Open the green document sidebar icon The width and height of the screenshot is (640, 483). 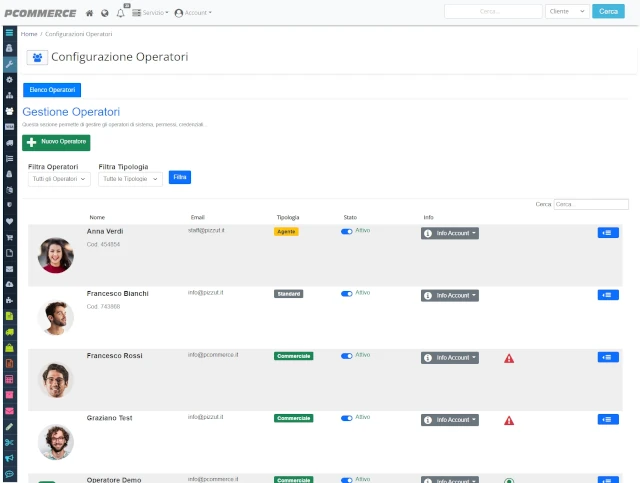tap(9, 316)
